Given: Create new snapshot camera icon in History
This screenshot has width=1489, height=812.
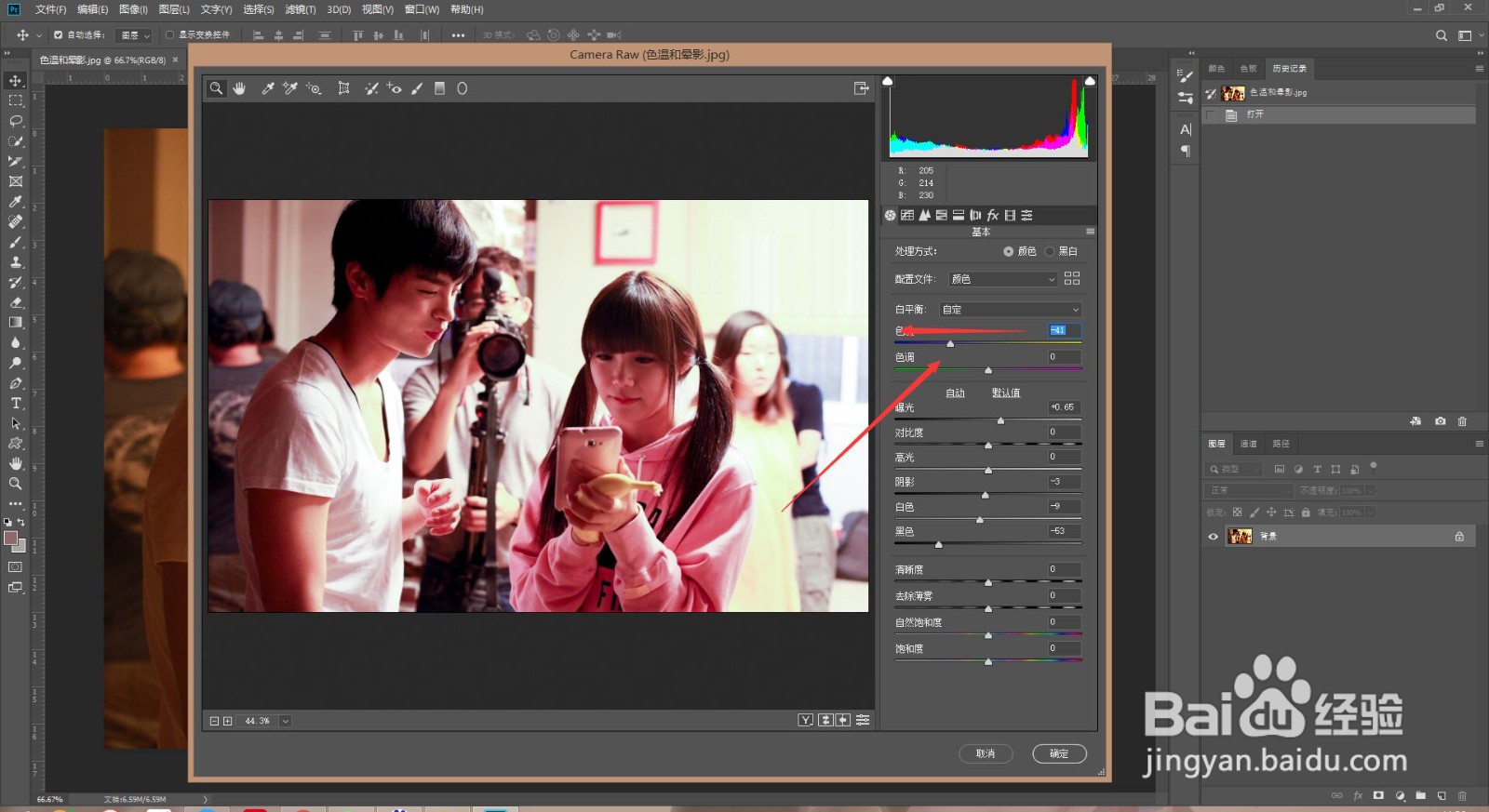Looking at the screenshot, I should (x=1441, y=421).
